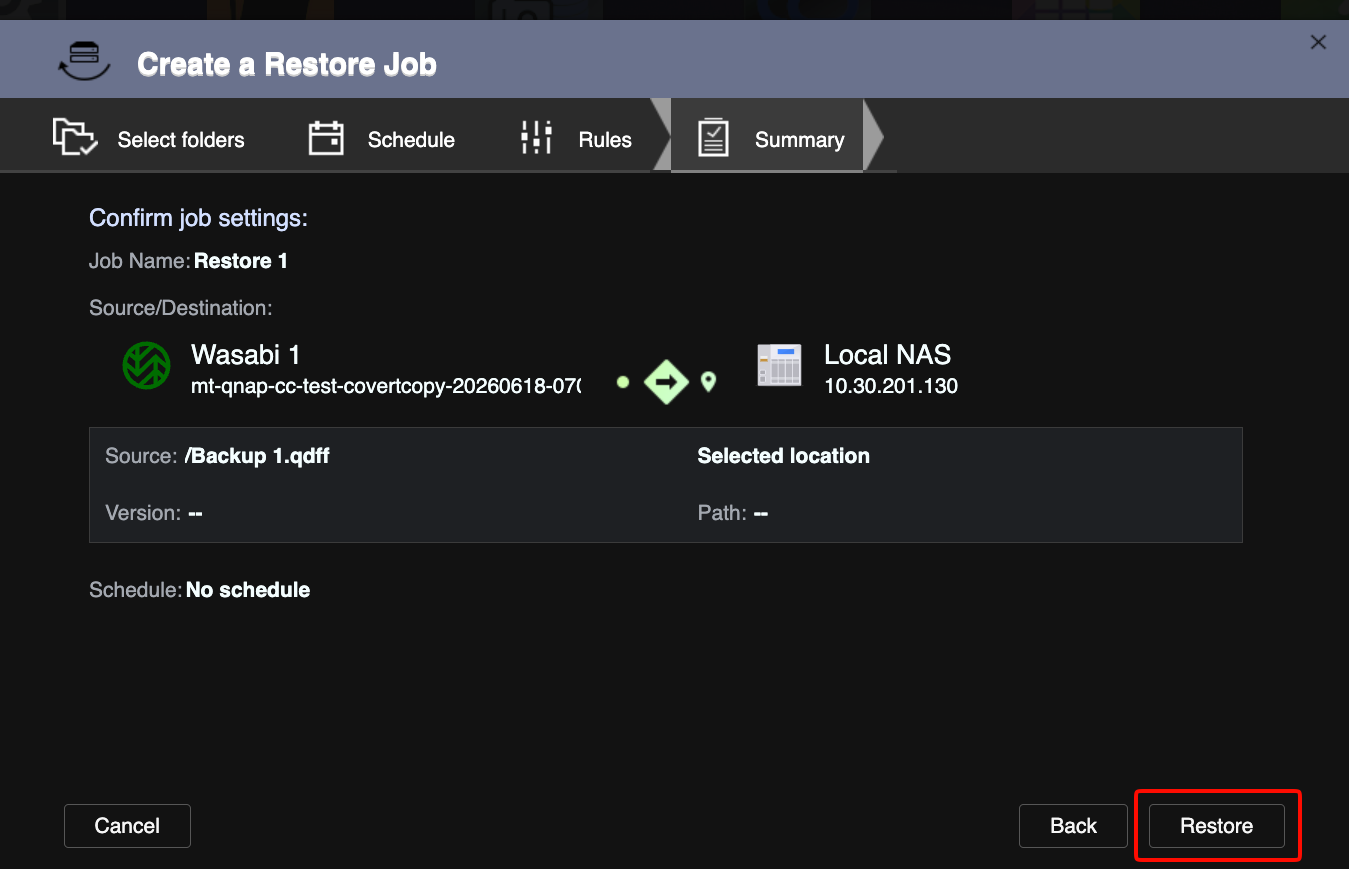Screen dimensions: 1349x869
Task: Go back with the Back button
Action: pos(1073,826)
